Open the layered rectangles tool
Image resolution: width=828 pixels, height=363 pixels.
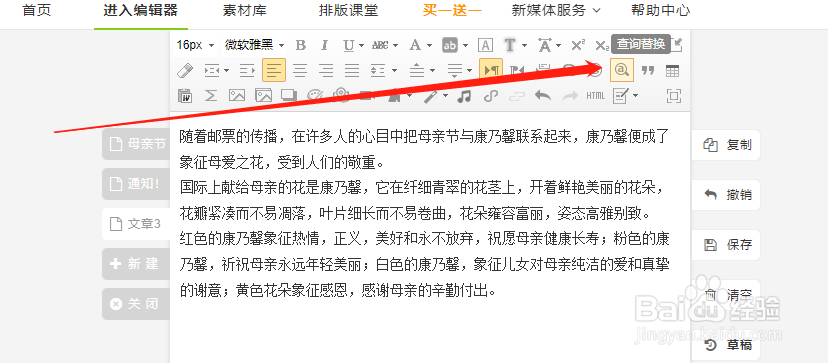tap(289, 96)
